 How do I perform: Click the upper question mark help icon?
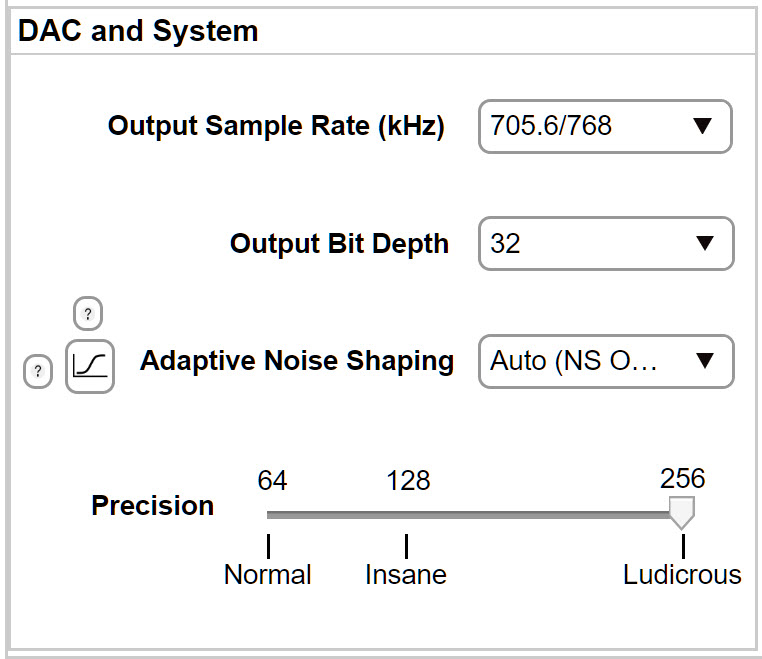click(x=88, y=313)
